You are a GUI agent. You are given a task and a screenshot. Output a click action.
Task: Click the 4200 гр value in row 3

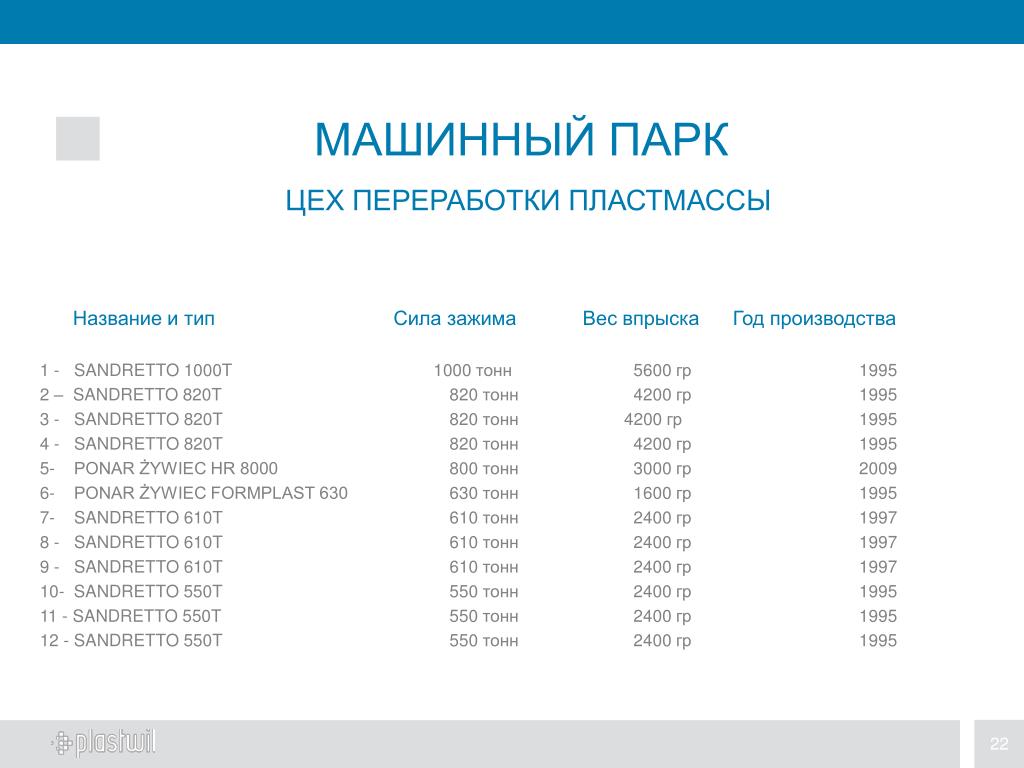652,420
